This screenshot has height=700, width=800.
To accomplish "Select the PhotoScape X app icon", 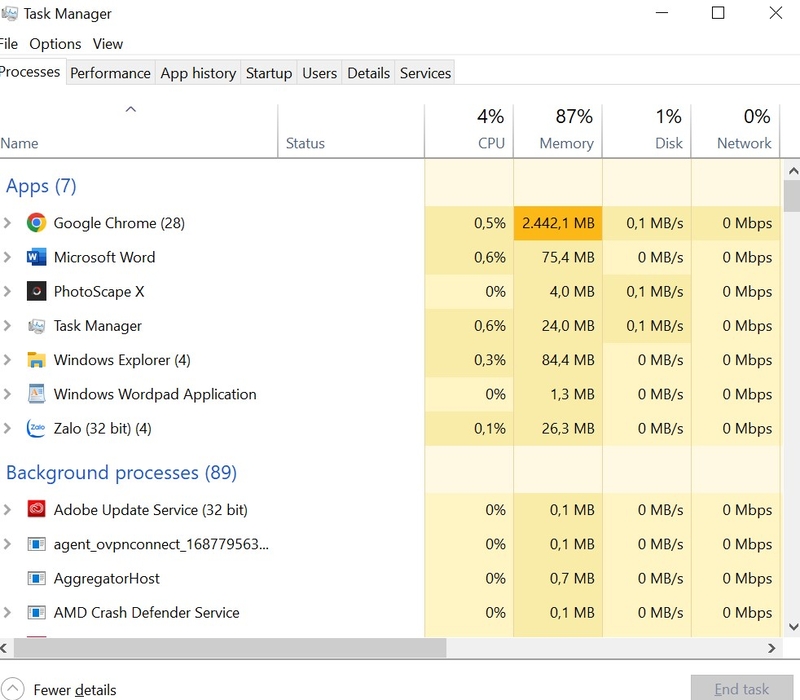I will [x=37, y=291].
